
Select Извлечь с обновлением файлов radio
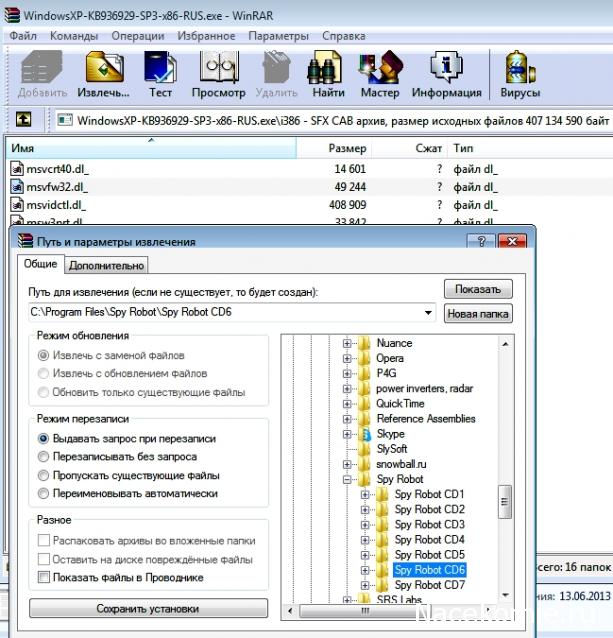(x=43, y=373)
